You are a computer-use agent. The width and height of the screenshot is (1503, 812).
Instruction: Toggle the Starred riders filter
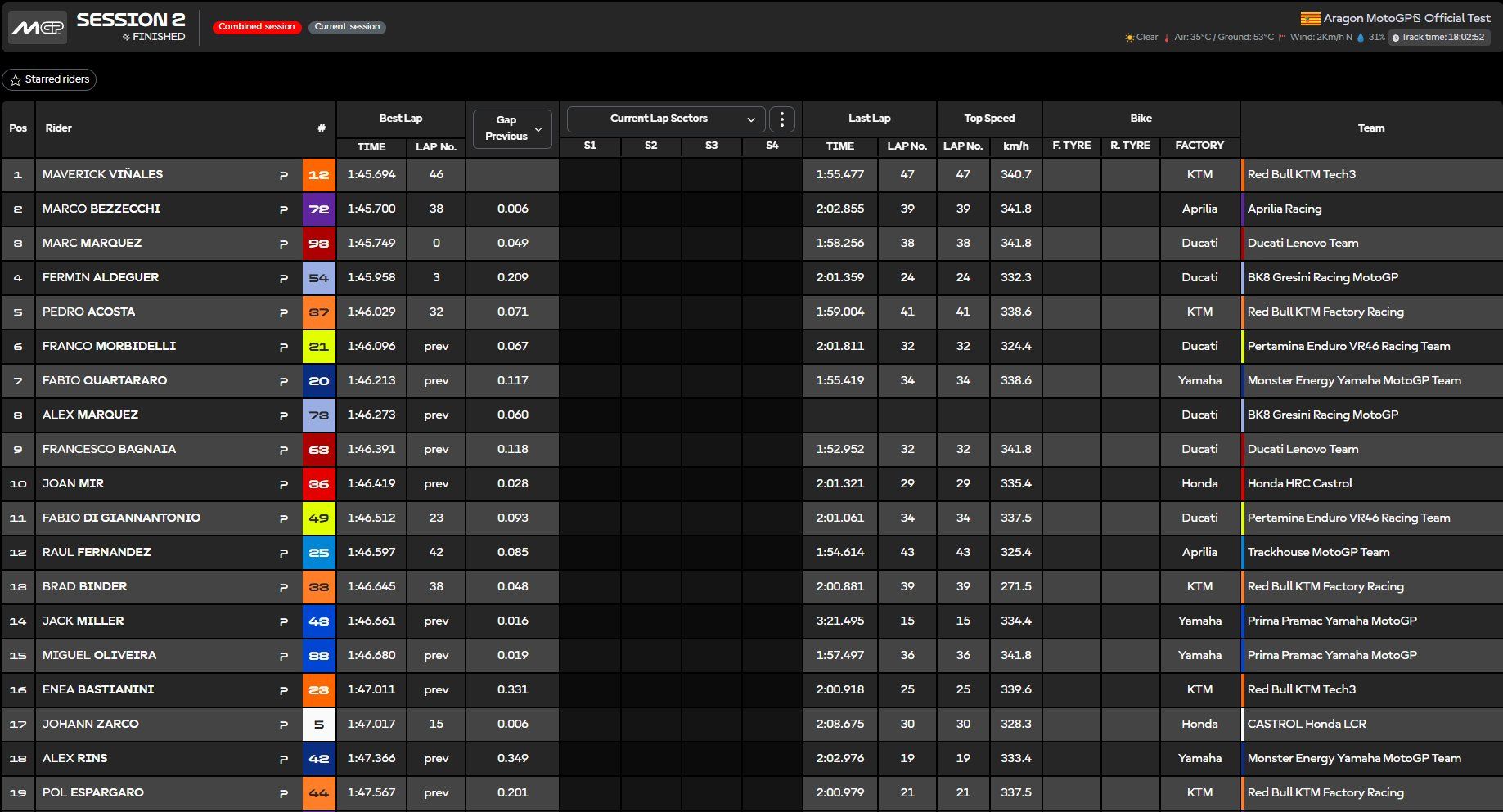[x=49, y=79]
